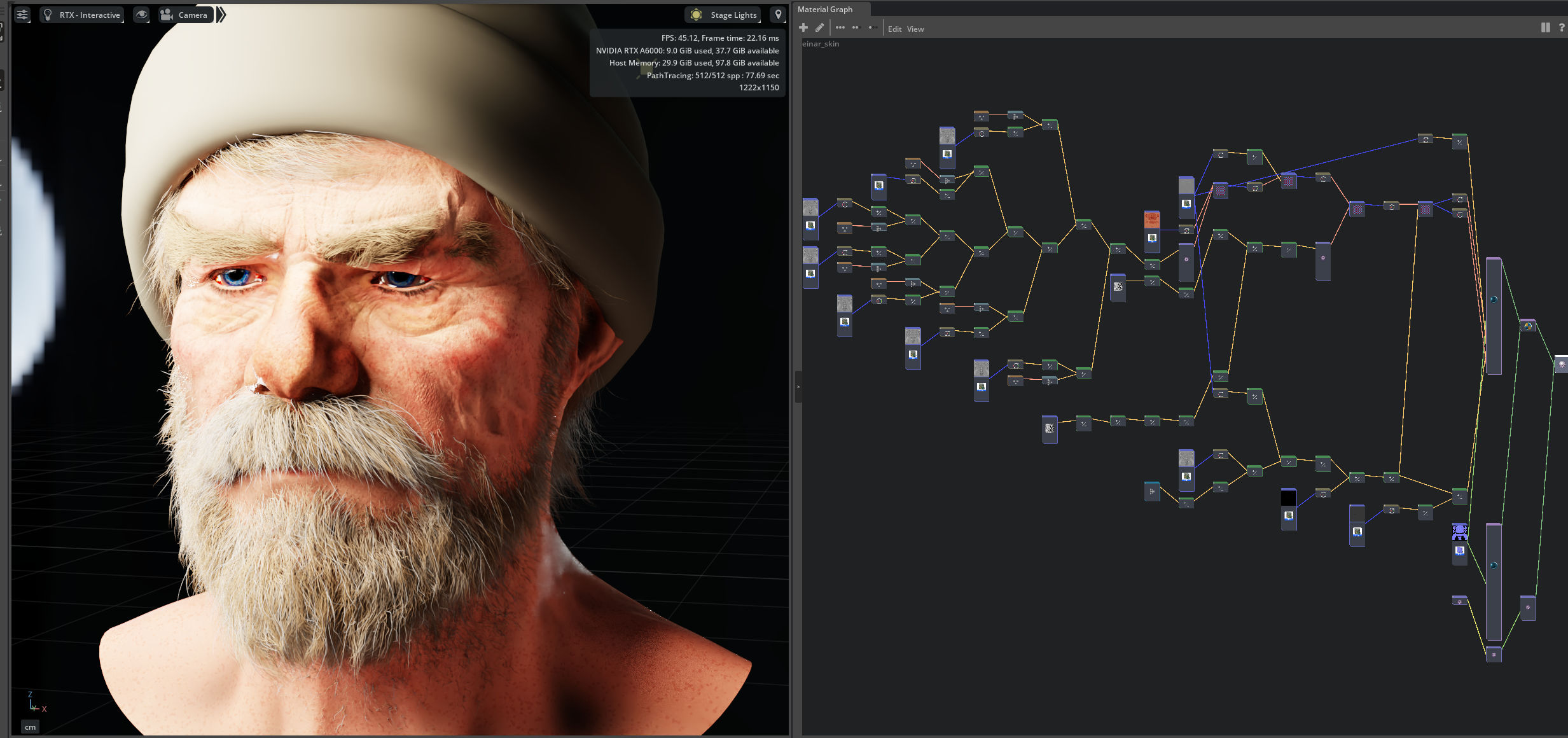This screenshot has height=738, width=1568.
Task: Click the three-dots expansion icon
Action: [x=840, y=27]
